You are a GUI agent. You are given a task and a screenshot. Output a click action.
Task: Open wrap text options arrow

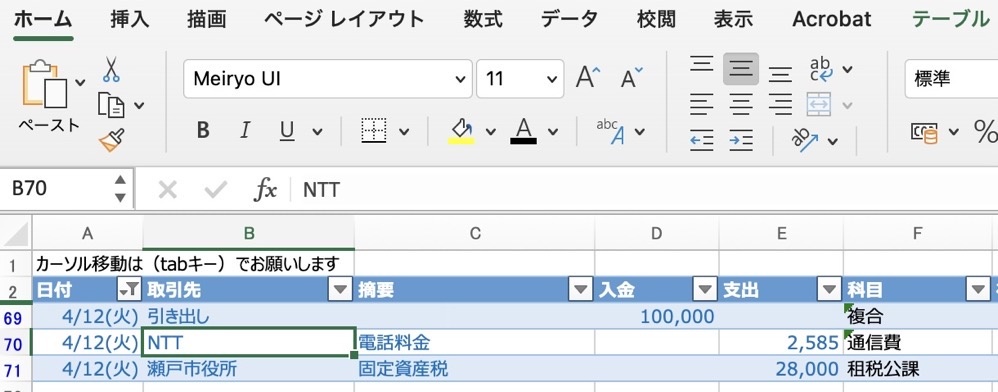click(847, 69)
